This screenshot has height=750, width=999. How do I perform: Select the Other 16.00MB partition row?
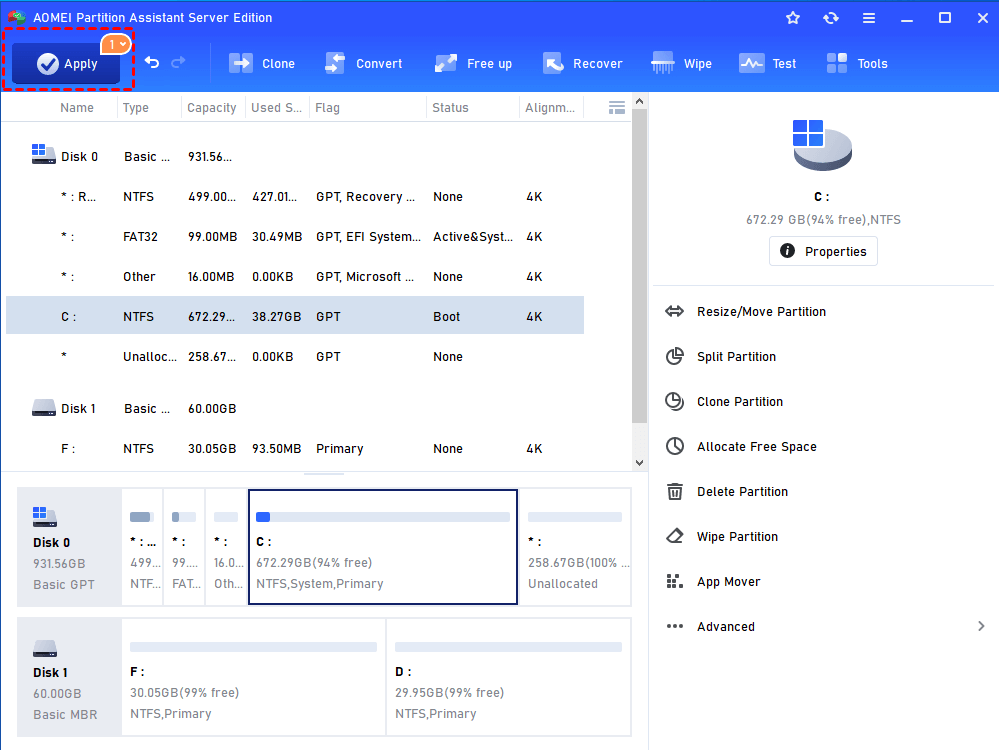tap(295, 277)
